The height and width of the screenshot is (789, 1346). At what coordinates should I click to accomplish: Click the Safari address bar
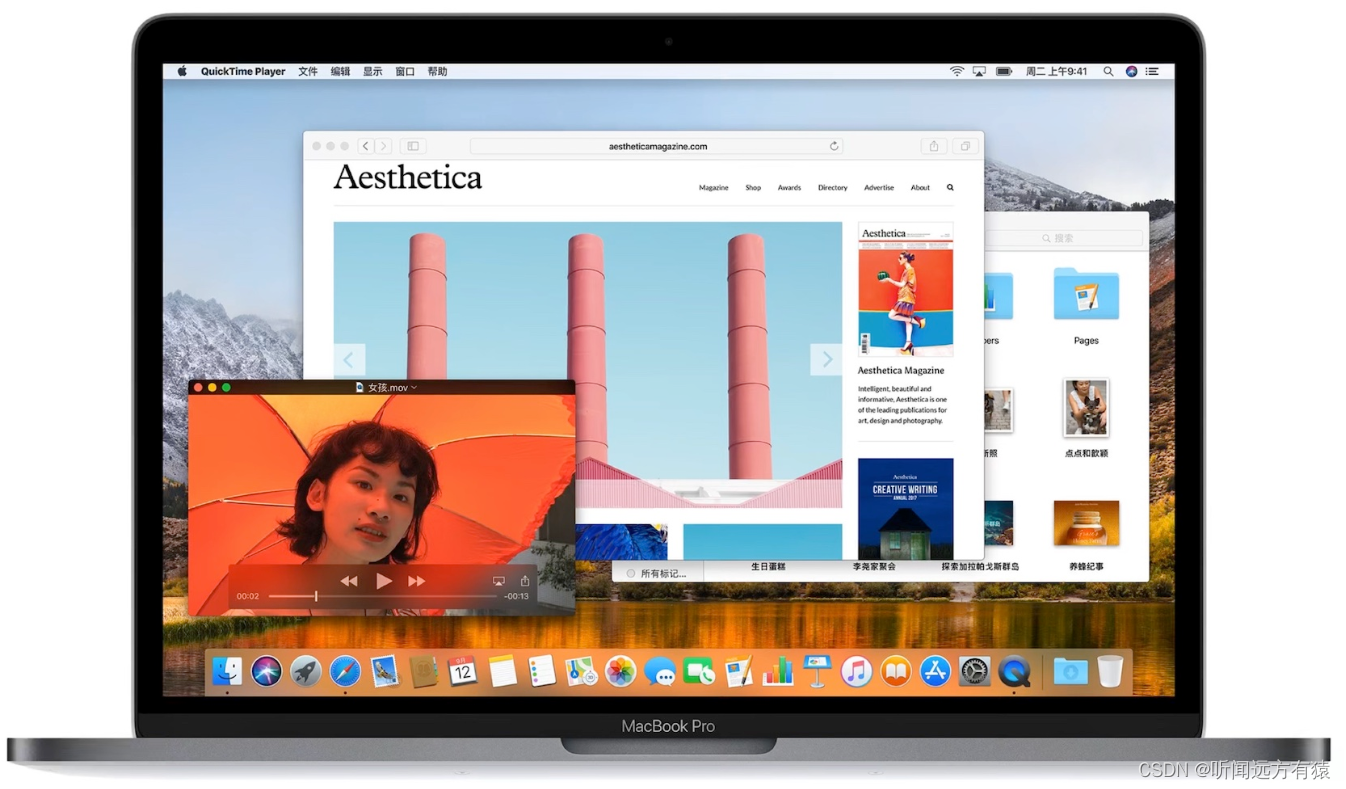pyautogui.click(x=657, y=146)
